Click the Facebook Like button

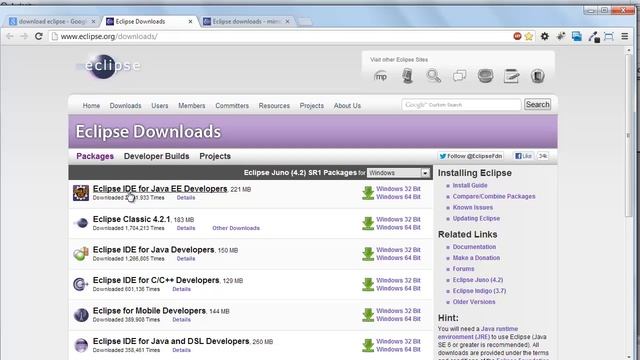(523, 156)
